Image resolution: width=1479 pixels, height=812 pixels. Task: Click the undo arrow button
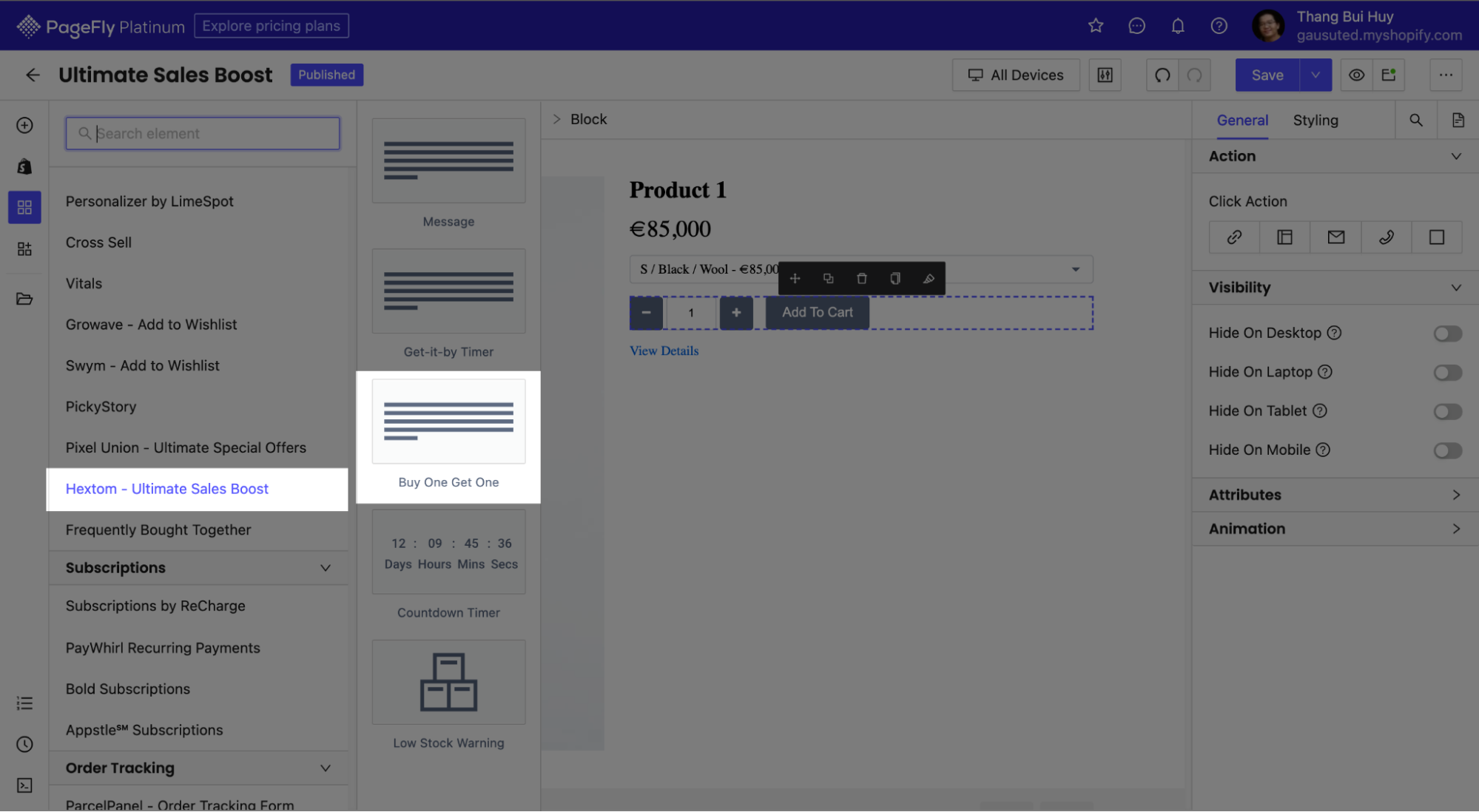pos(1162,75)
